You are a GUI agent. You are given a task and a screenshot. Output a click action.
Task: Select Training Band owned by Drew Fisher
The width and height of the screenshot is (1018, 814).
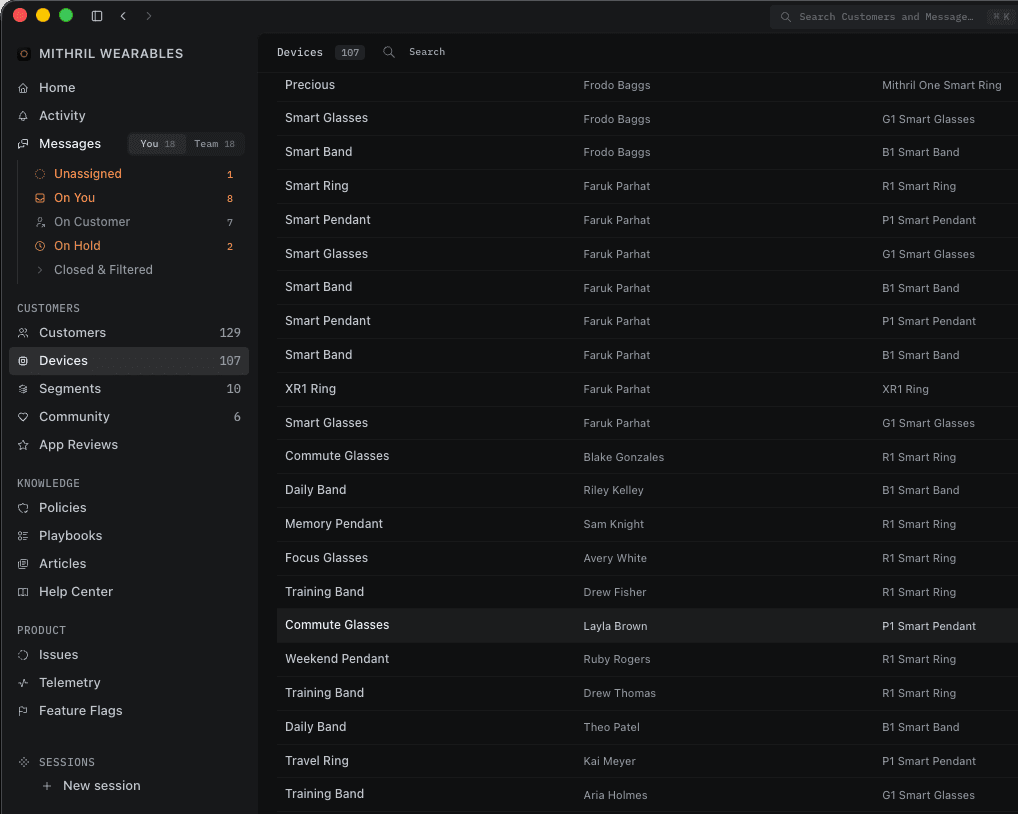pyautogui.click(x=647, y=592)
